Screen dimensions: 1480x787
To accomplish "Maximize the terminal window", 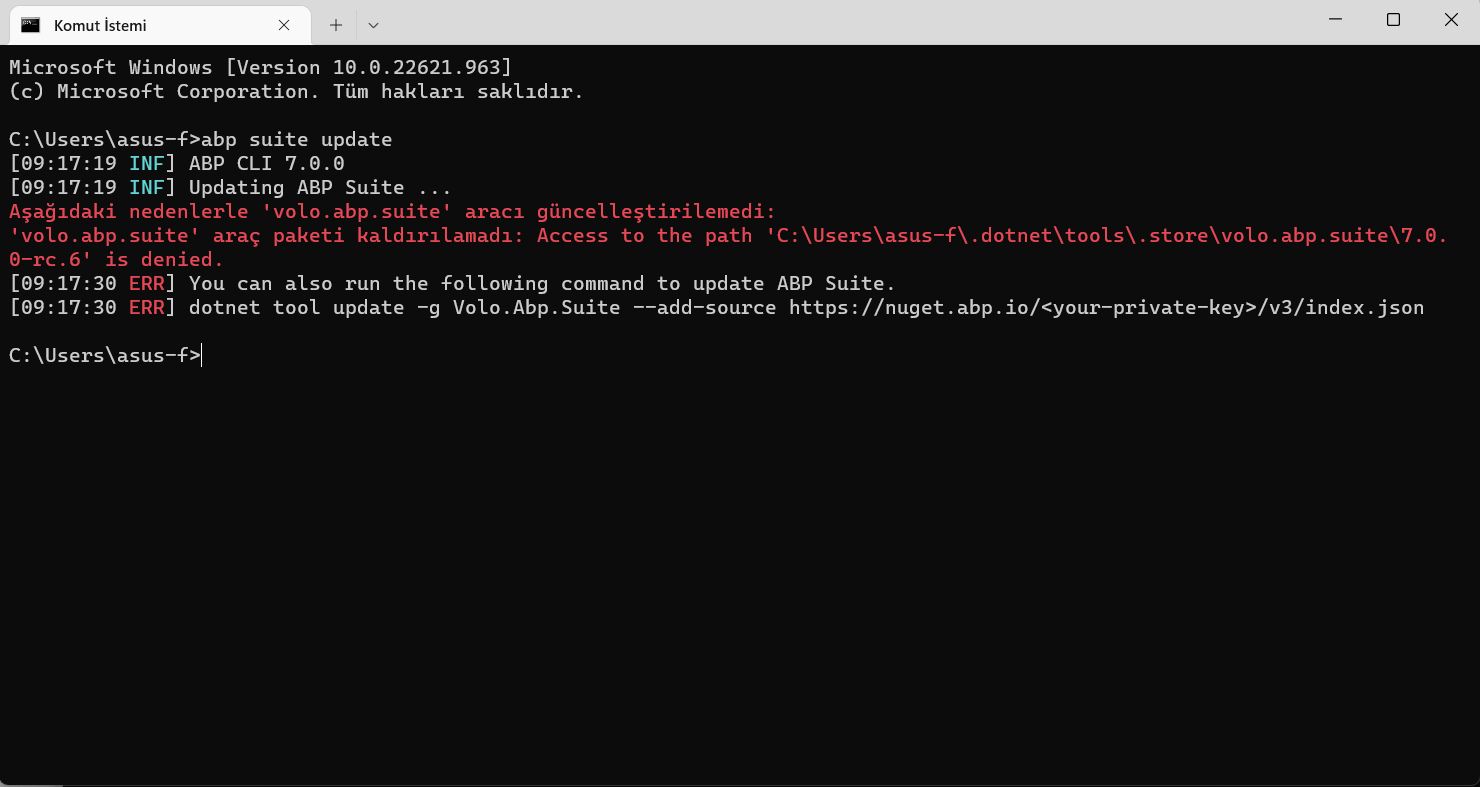I will pyautogui.click(x=1393, y=20).
